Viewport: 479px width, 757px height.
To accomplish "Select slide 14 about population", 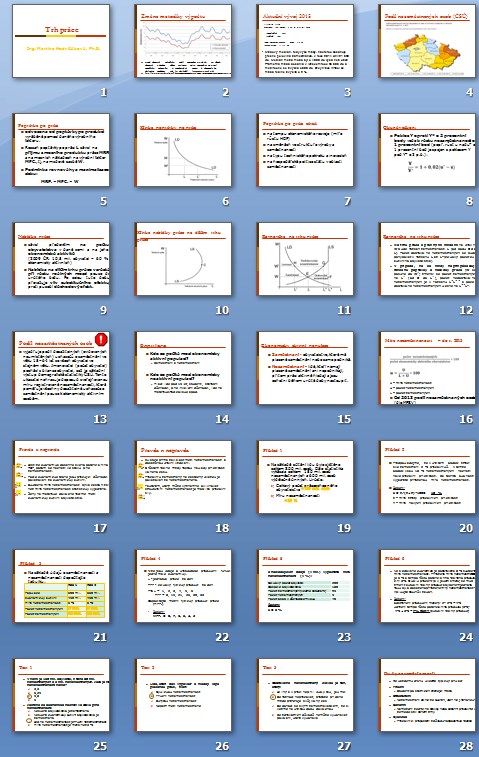I will click(x=183, y=368).
